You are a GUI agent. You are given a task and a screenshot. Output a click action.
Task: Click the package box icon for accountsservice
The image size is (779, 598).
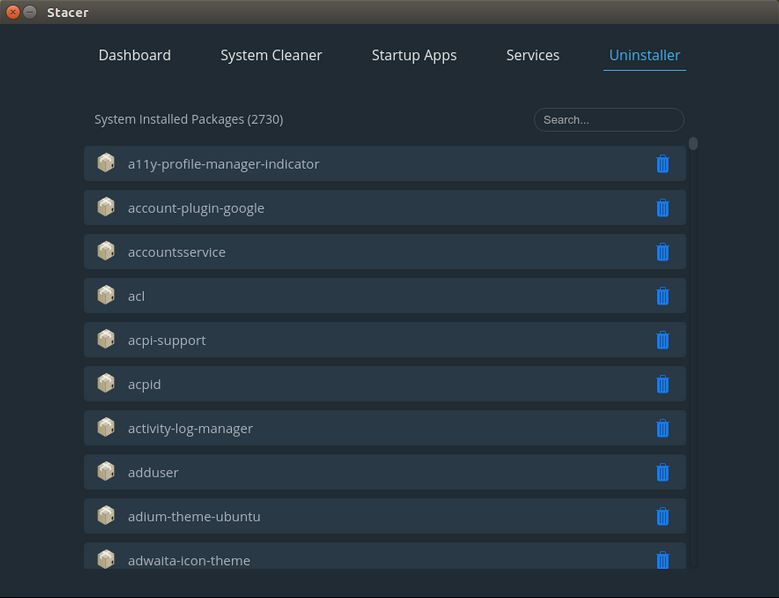tap(106, 251)
